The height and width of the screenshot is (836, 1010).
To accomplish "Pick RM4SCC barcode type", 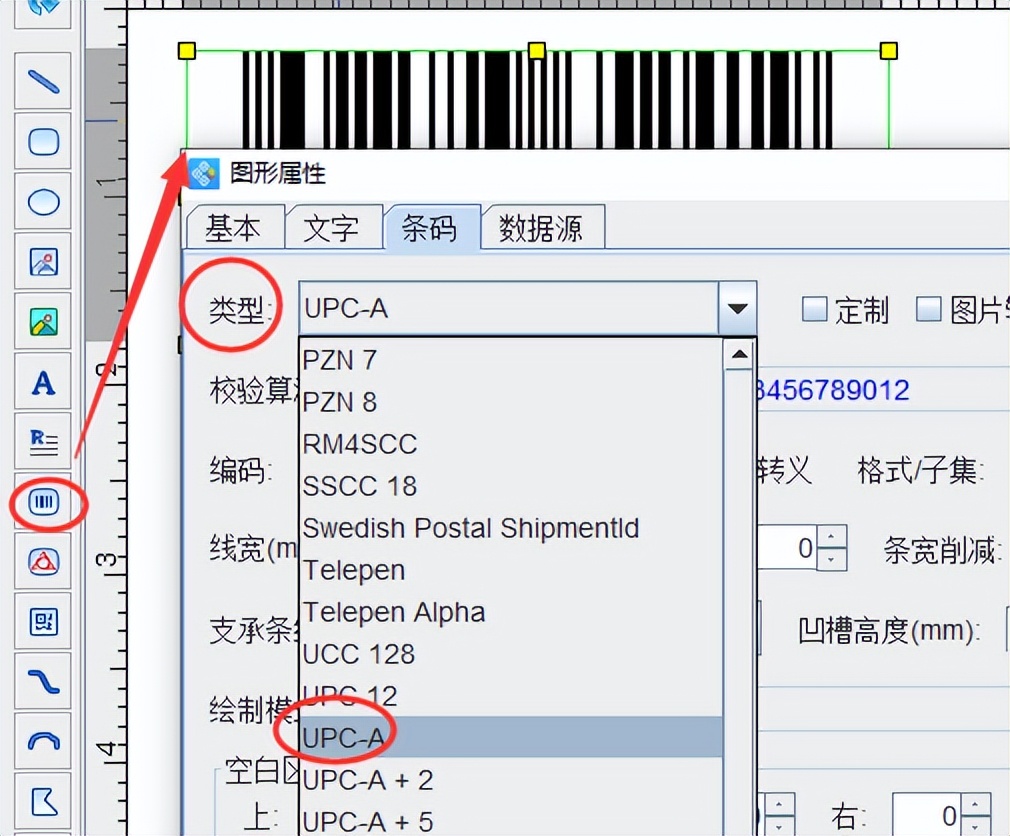I will (511, 444).
